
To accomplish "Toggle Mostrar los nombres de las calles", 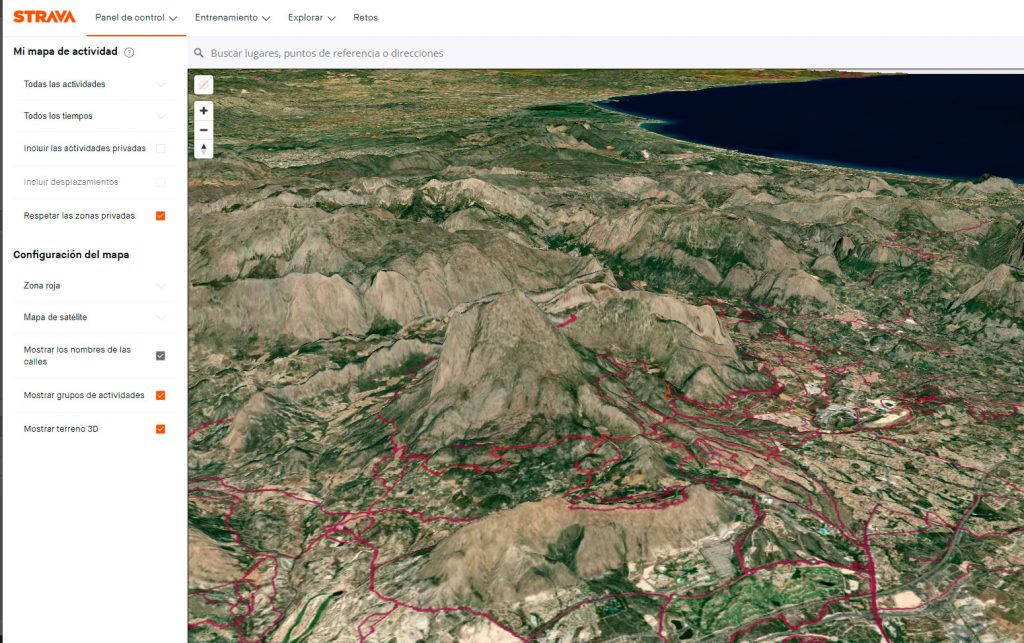I will tap(160, 355).
